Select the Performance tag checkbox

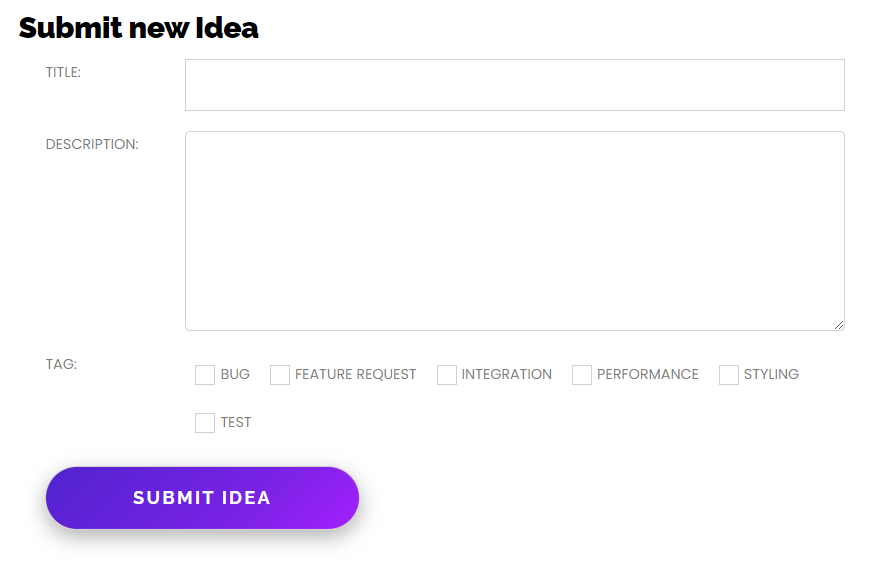tap(582, 375)
